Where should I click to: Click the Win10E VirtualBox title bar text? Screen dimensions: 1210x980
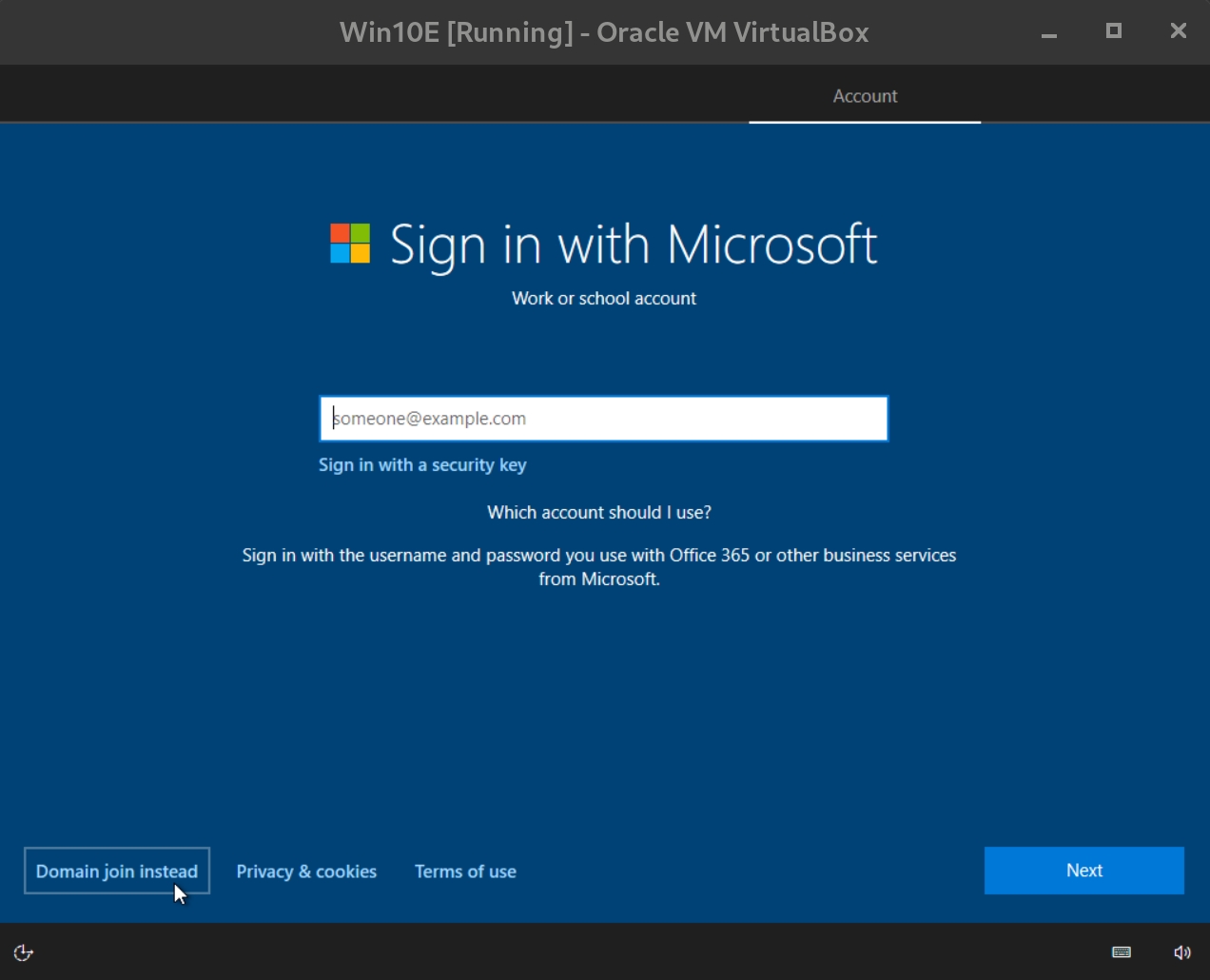point(604,32)
